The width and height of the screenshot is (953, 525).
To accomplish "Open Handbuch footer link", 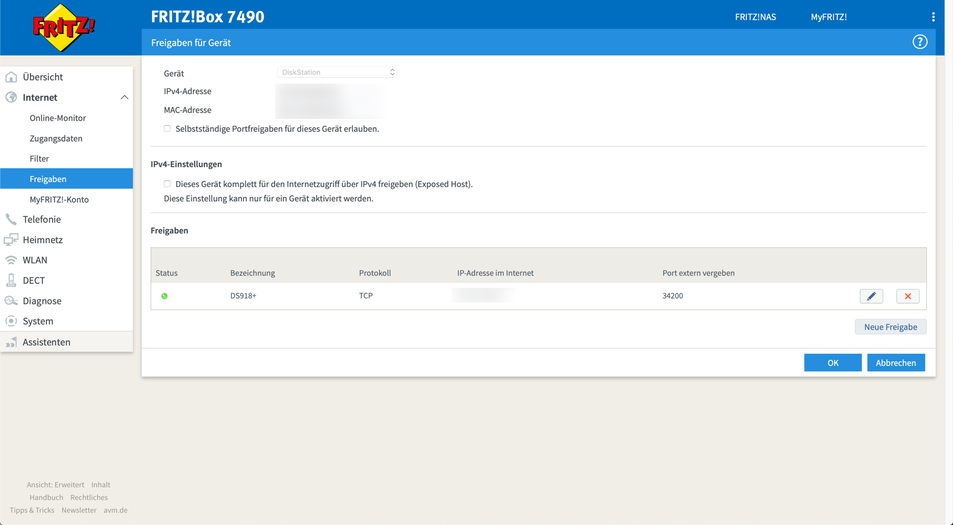I will tap(46, 498).
